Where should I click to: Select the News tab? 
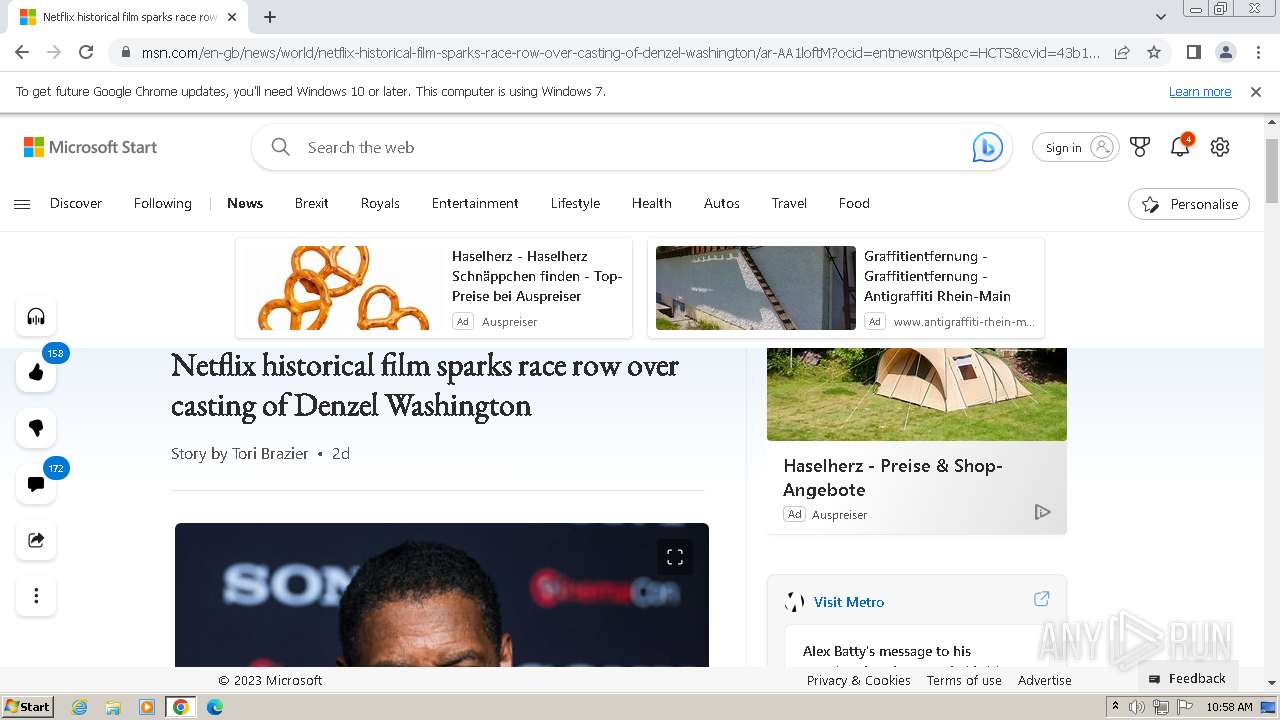245,203
